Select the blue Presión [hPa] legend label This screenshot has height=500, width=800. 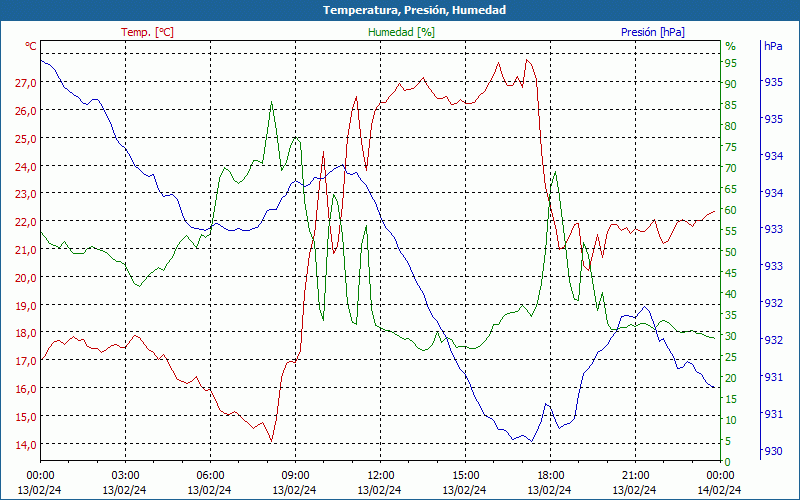653,32
